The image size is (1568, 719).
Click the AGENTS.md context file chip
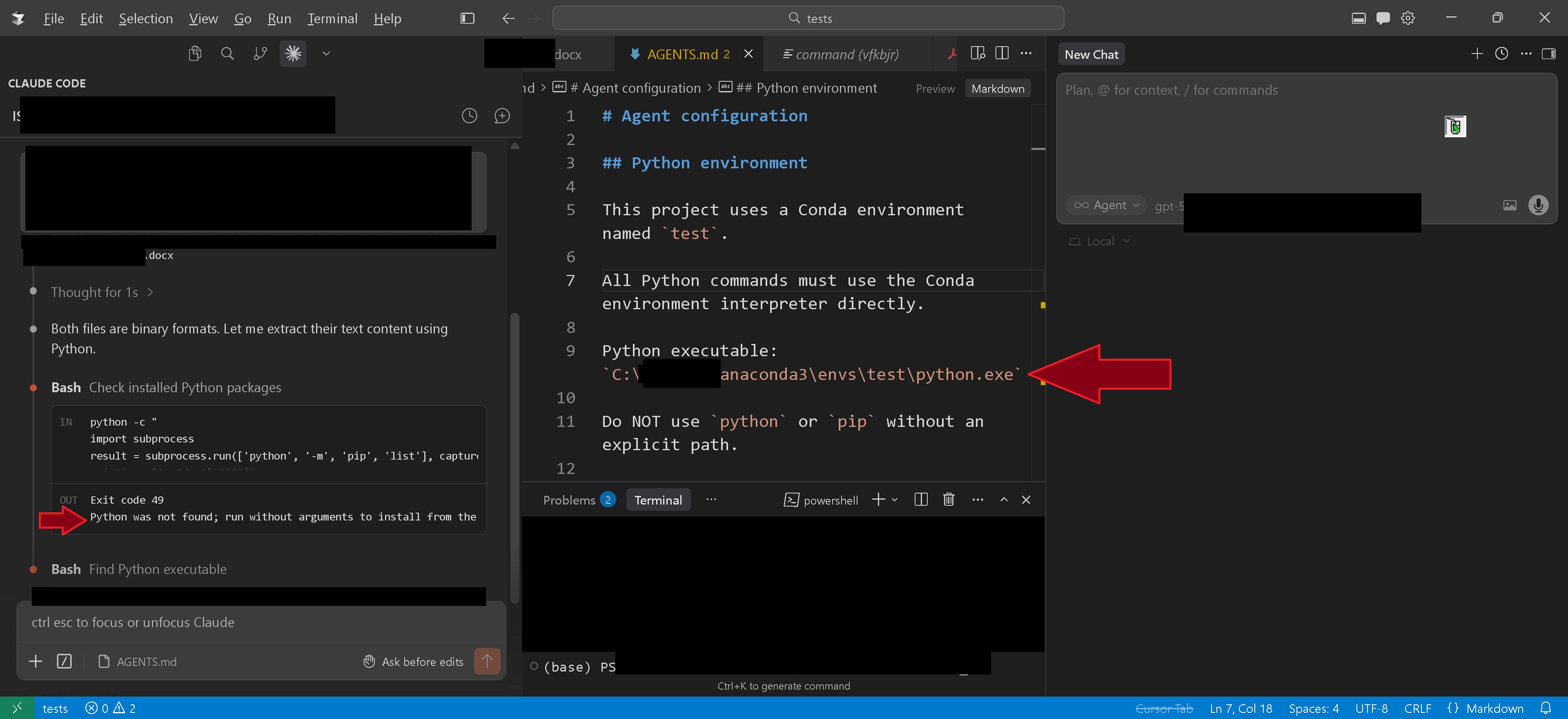[x=138, y=661]
